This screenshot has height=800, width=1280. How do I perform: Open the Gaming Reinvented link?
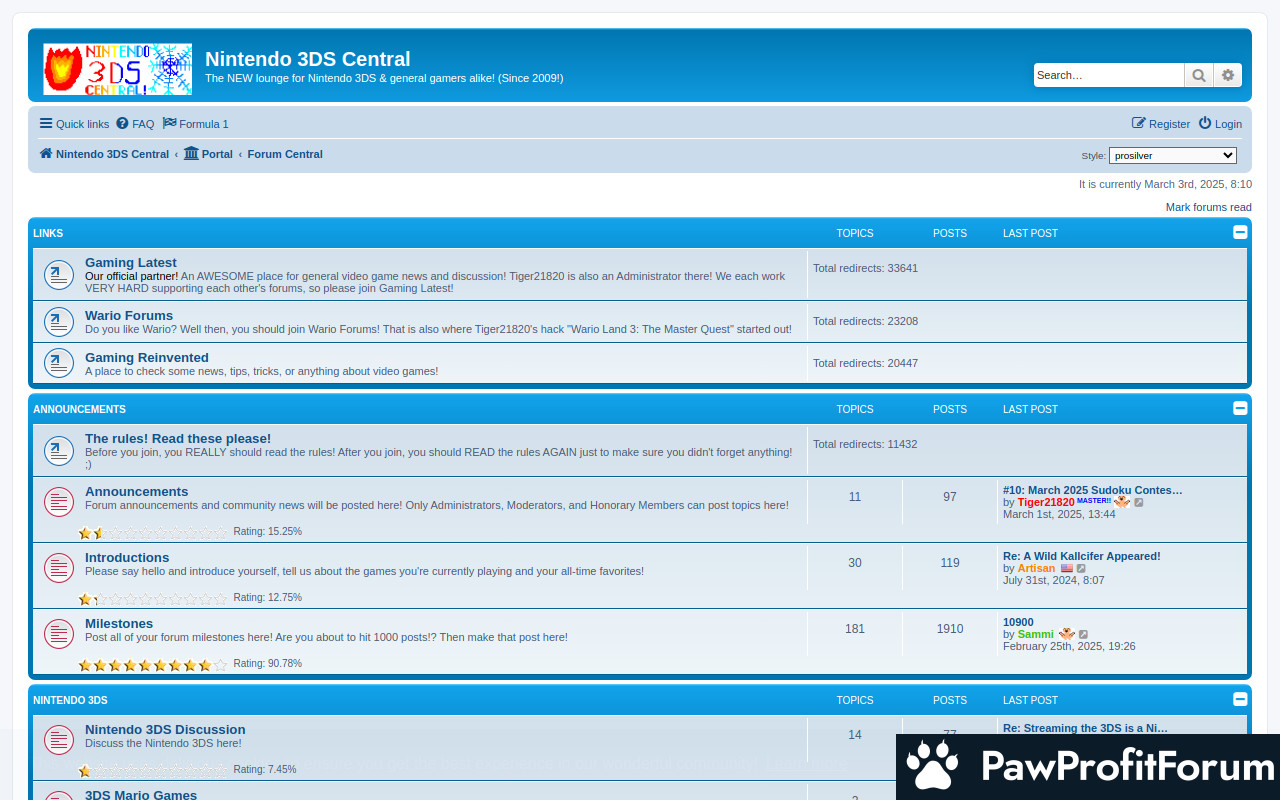[147, 358]
